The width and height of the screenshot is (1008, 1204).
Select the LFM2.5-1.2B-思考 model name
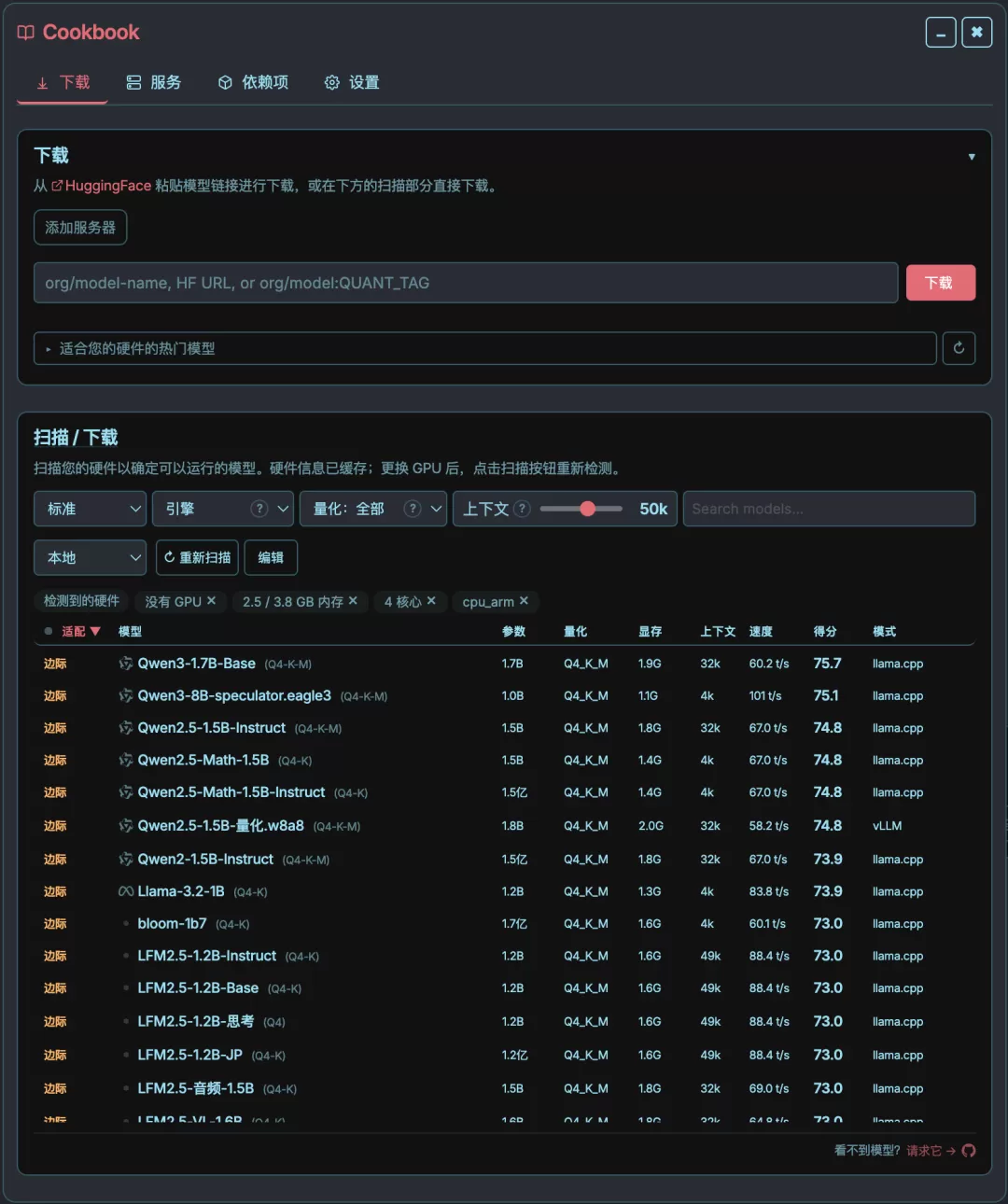pyautogui.click(x=195, y=1022)
